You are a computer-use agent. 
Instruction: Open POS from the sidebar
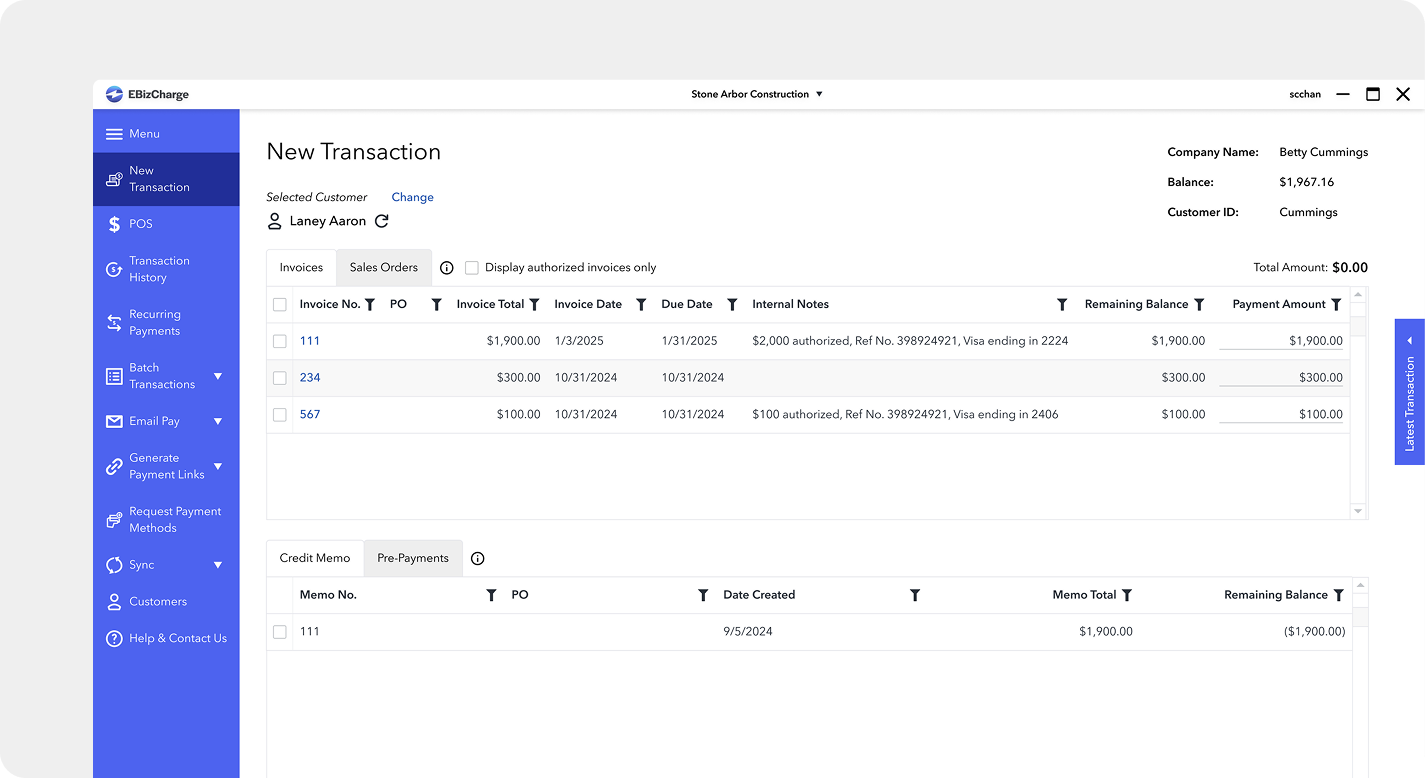(166, 224)
